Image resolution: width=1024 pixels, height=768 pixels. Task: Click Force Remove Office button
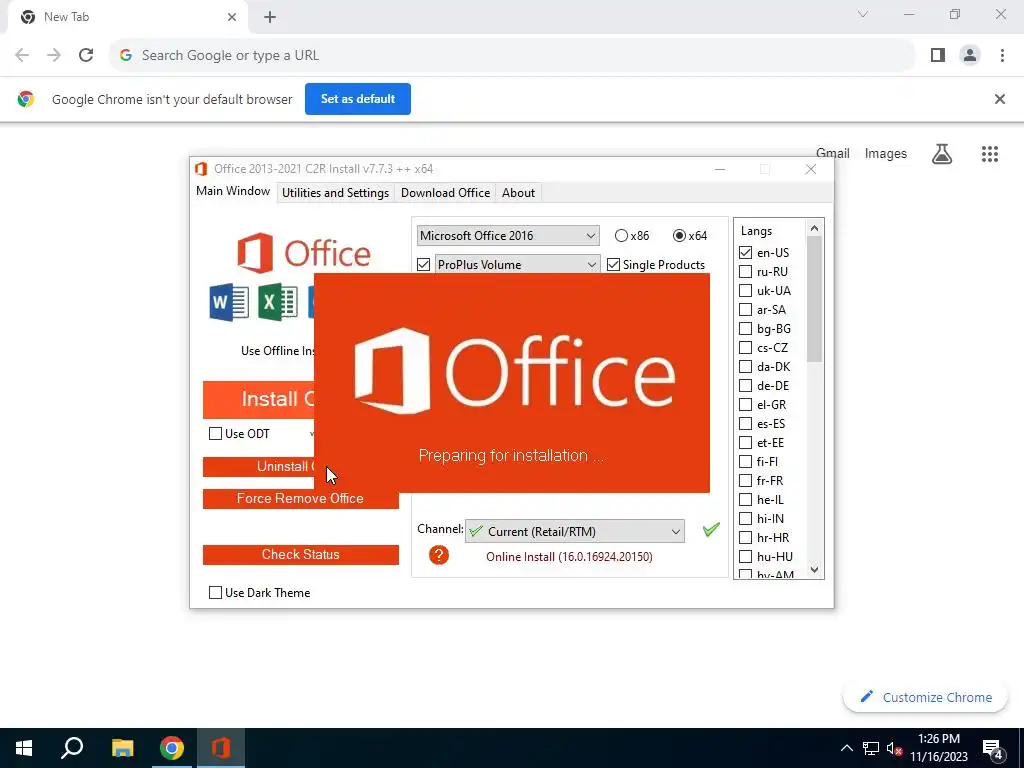click(300, 498)
